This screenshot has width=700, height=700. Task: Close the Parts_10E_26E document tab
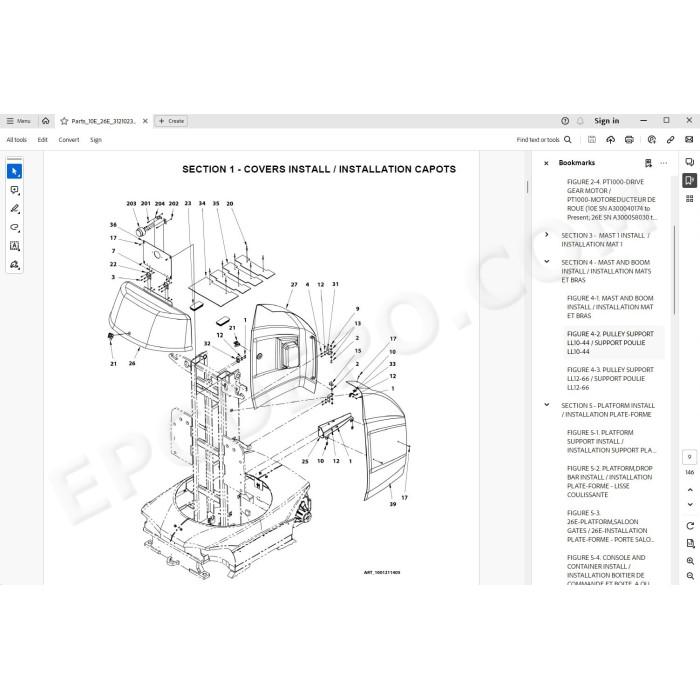(145, 121)
